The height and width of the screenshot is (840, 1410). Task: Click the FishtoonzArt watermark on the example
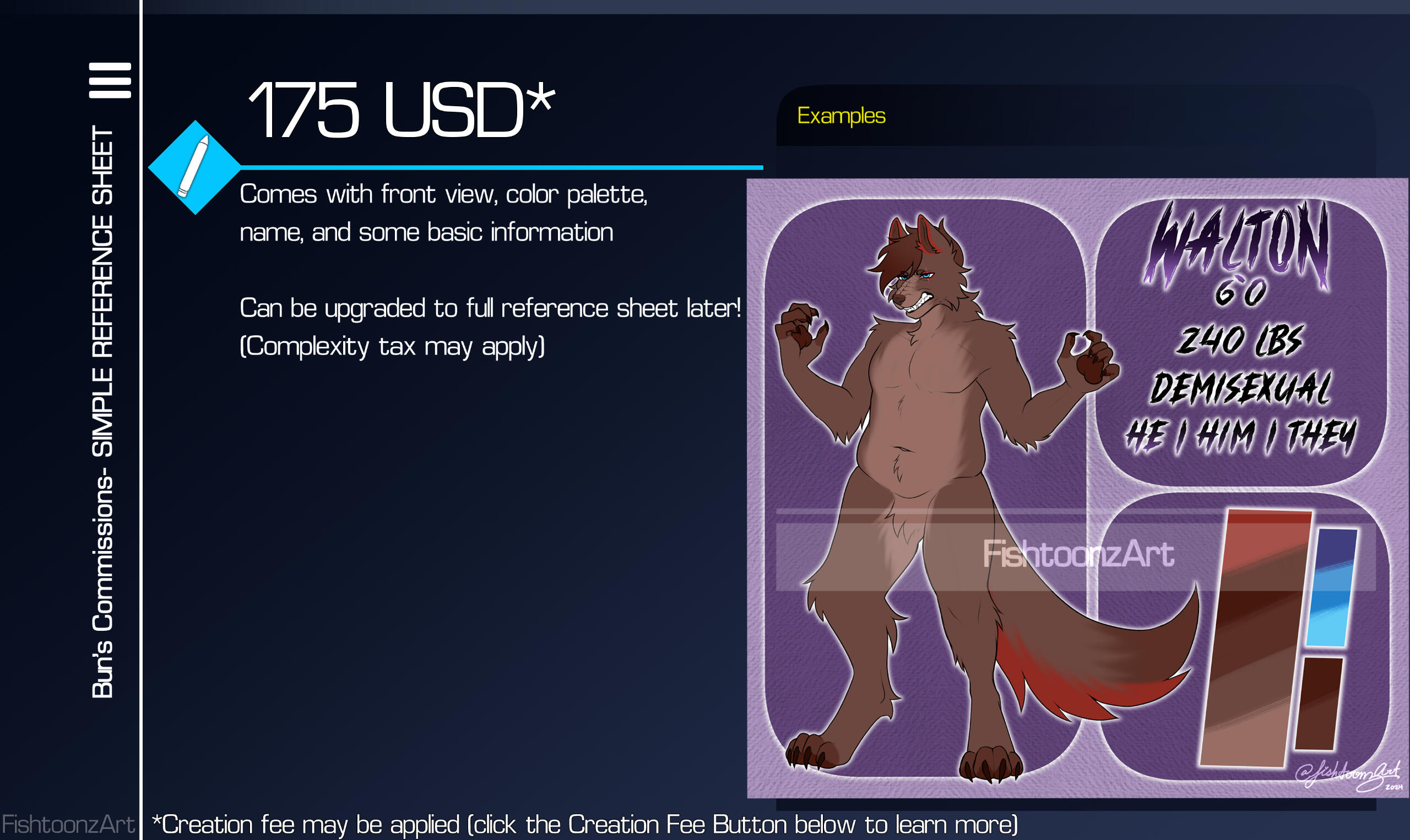pyautogui.click(x=1078, y=554)
